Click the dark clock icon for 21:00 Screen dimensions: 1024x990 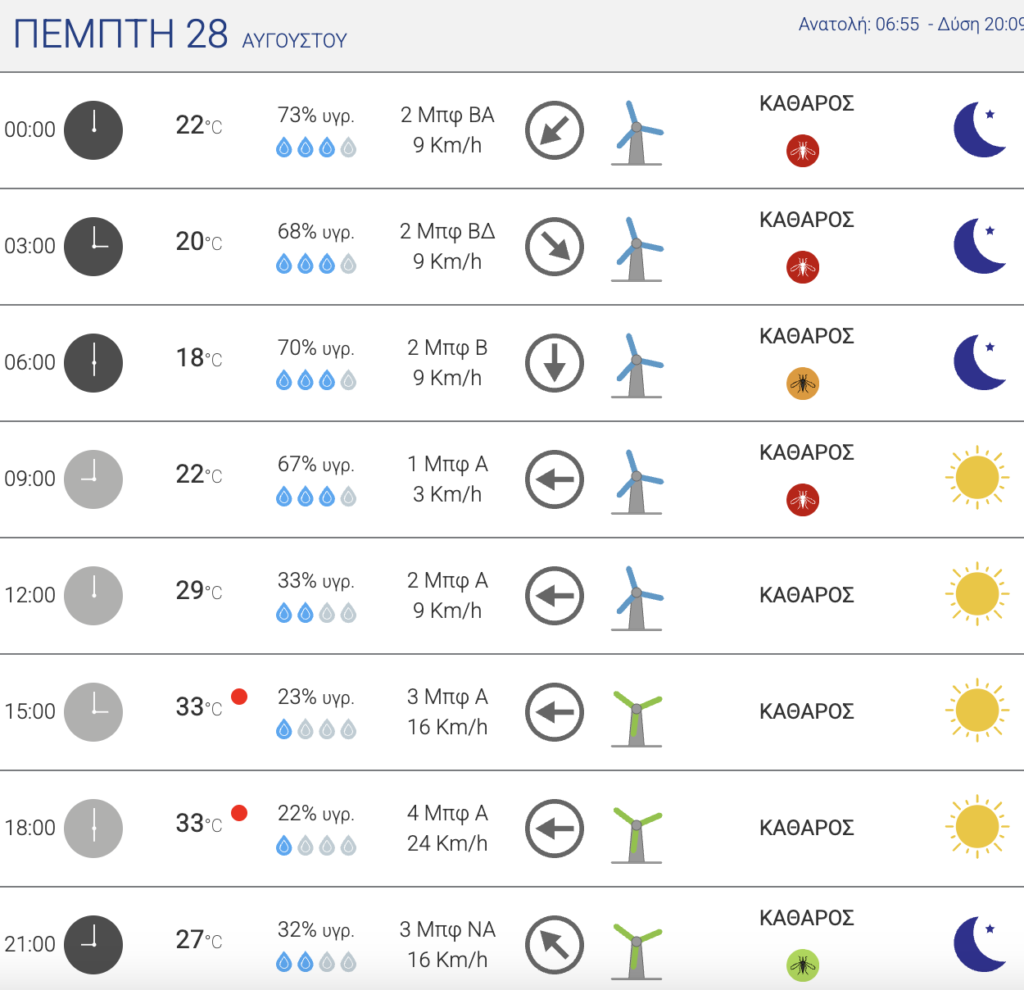point(93,944)
